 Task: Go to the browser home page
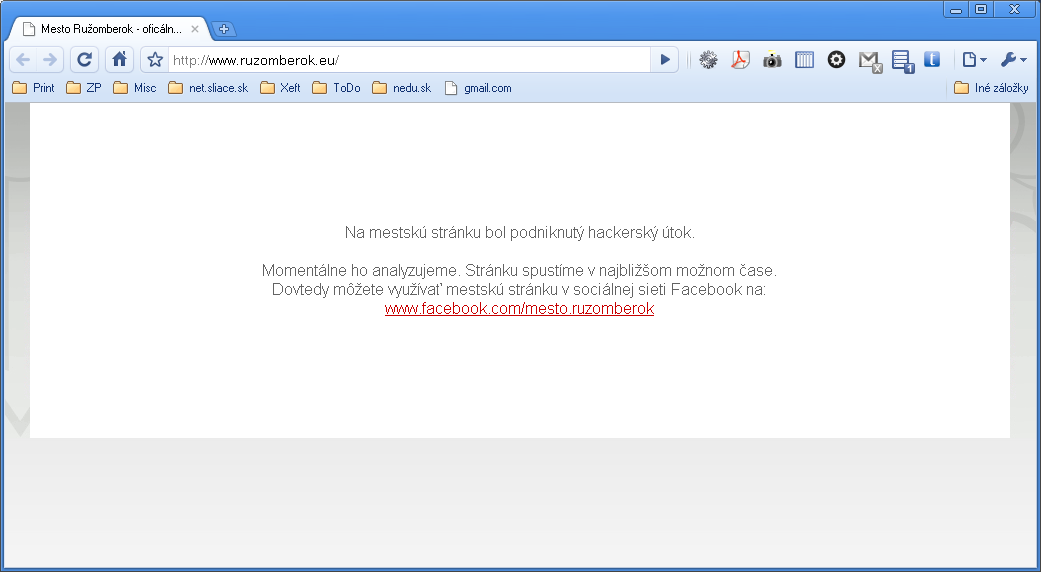[x=119, y=60]
